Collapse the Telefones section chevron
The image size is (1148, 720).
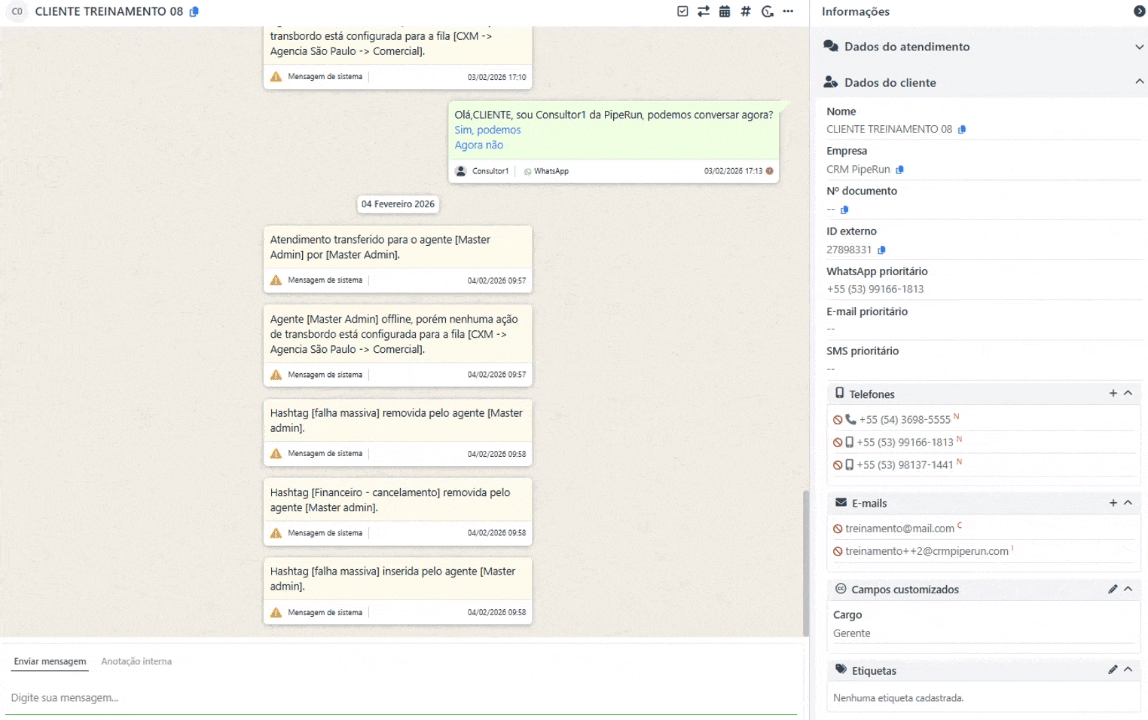click(x=1128, y=394)
